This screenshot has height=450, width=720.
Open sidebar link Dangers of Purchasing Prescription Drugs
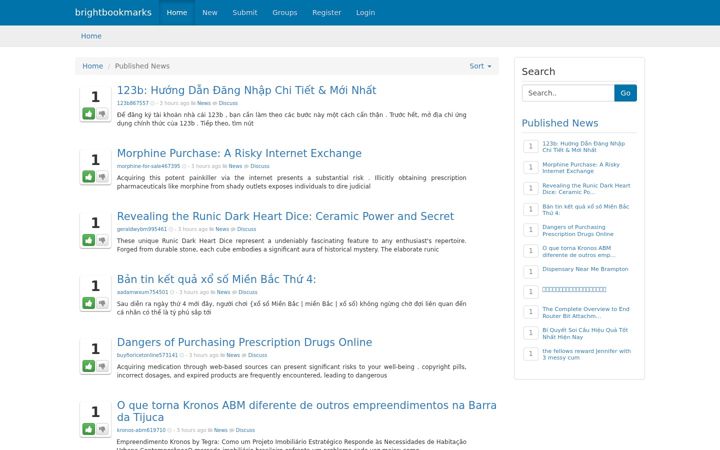(x=578, y=231)
